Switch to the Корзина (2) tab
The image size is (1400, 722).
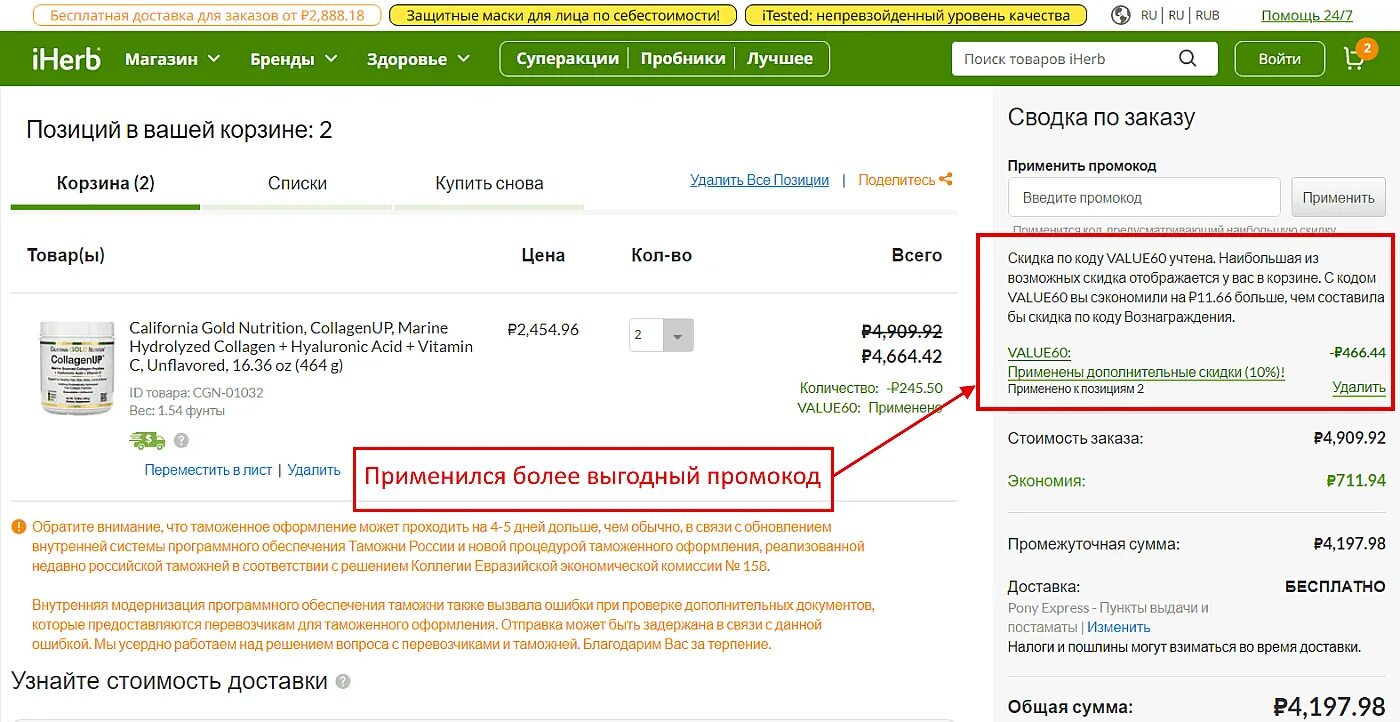point(105,183)
